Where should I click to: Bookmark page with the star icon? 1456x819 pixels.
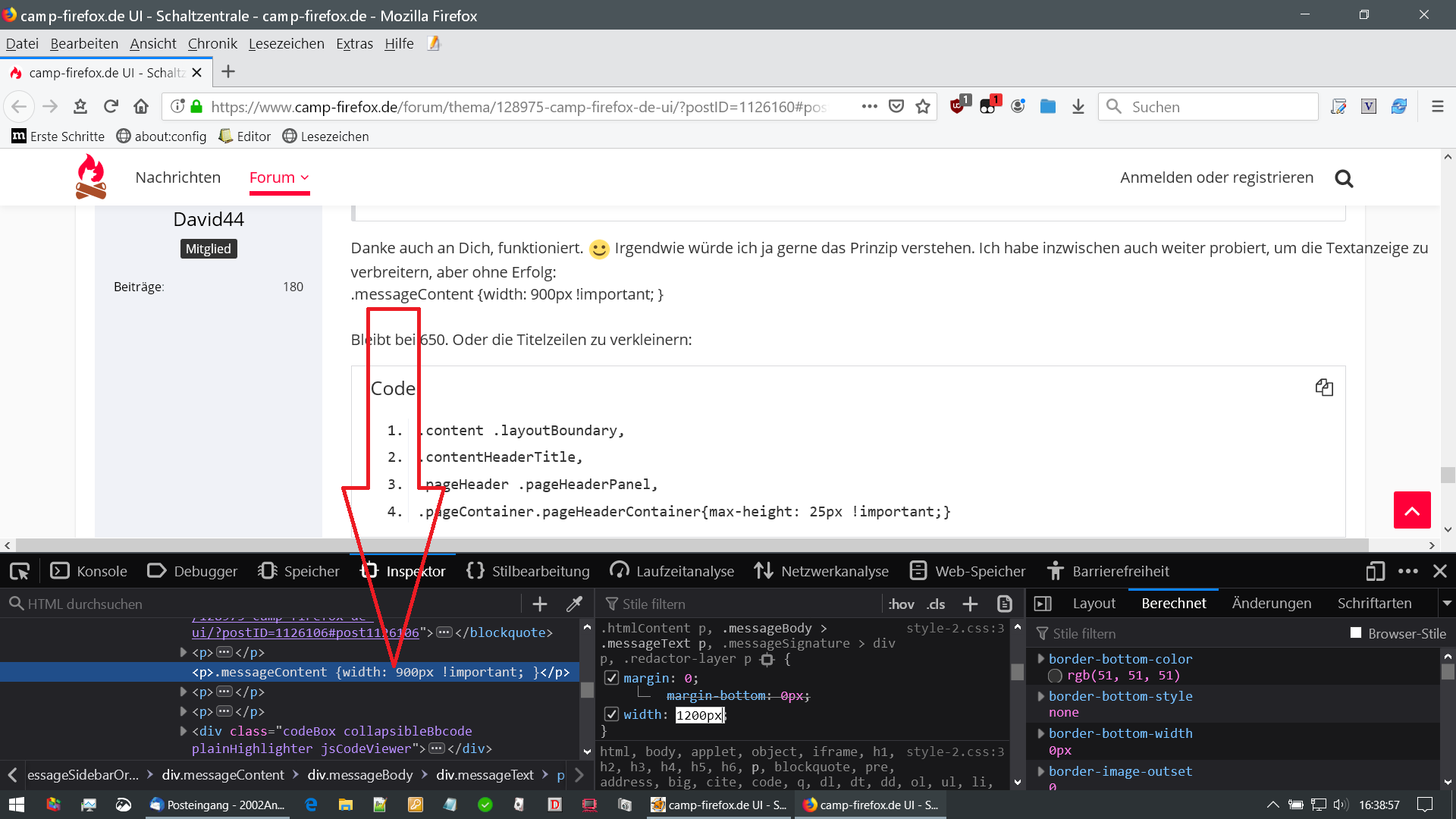pos(923,107)
